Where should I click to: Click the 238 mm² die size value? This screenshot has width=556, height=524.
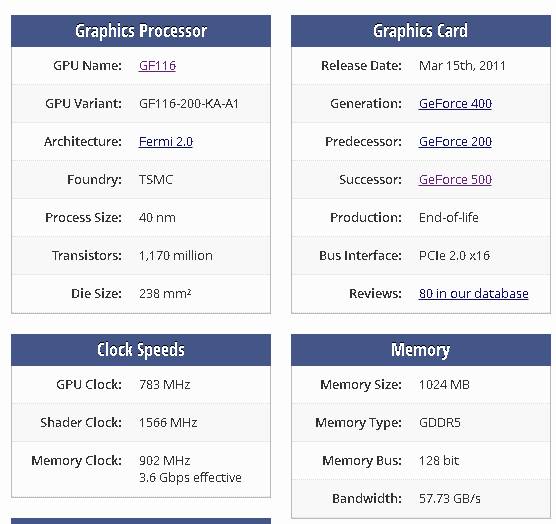pos(165,294)
